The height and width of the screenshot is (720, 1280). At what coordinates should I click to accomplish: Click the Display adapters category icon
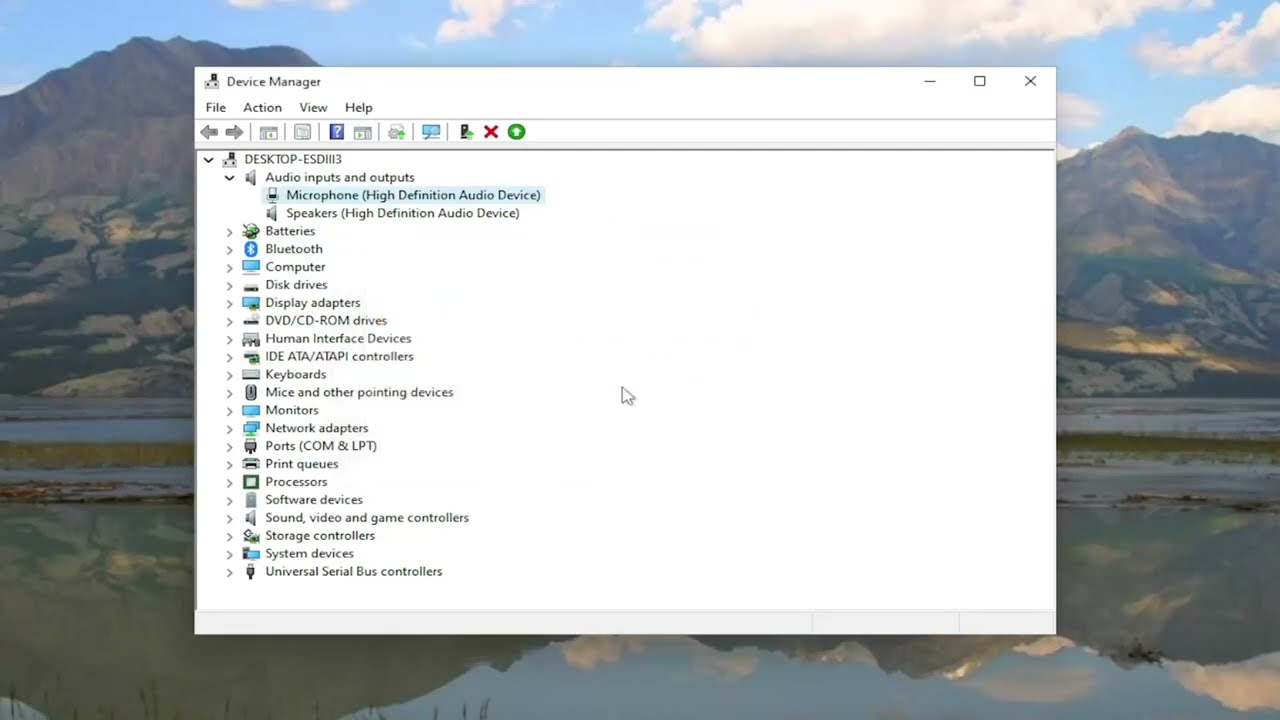pyautogui.click(x=251, y=303)
